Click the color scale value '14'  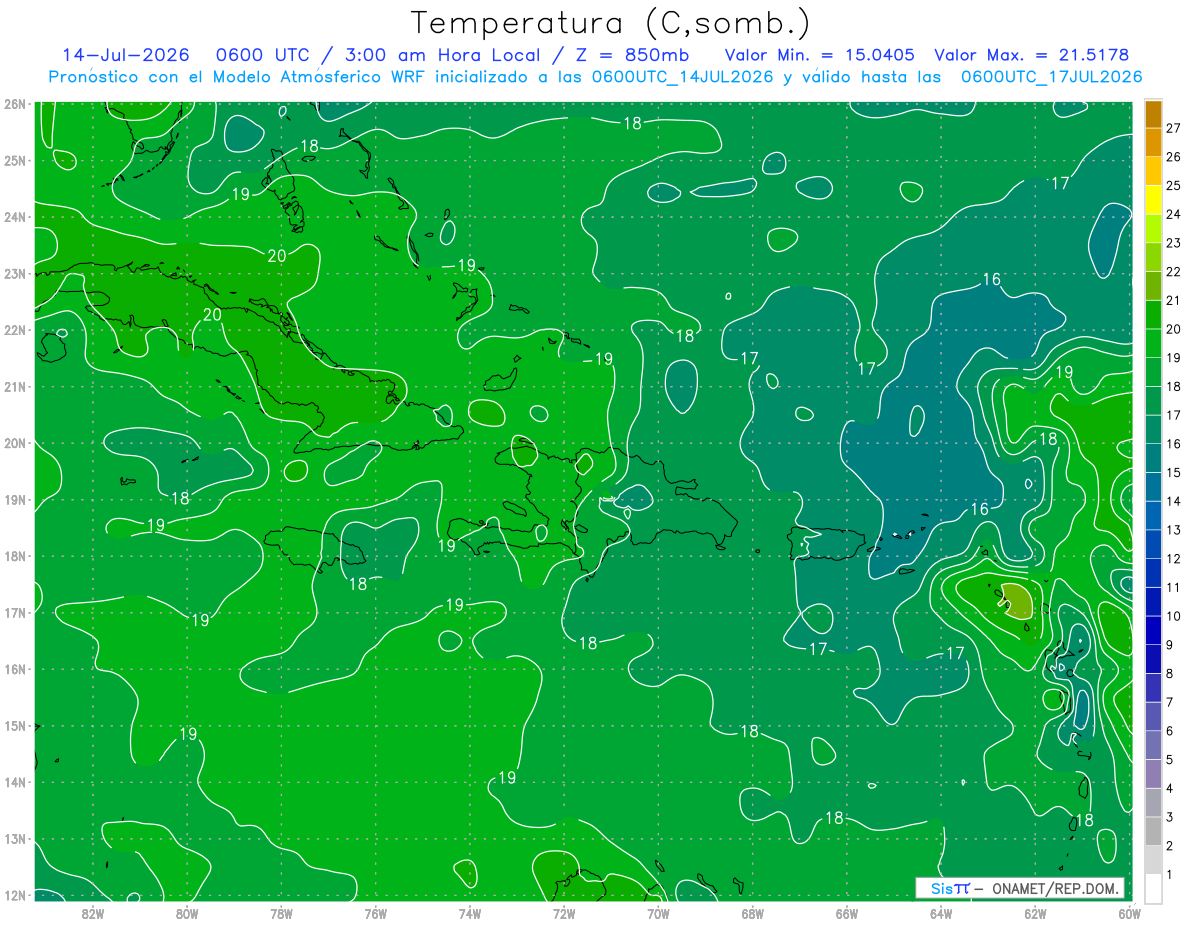(1173, 501)
